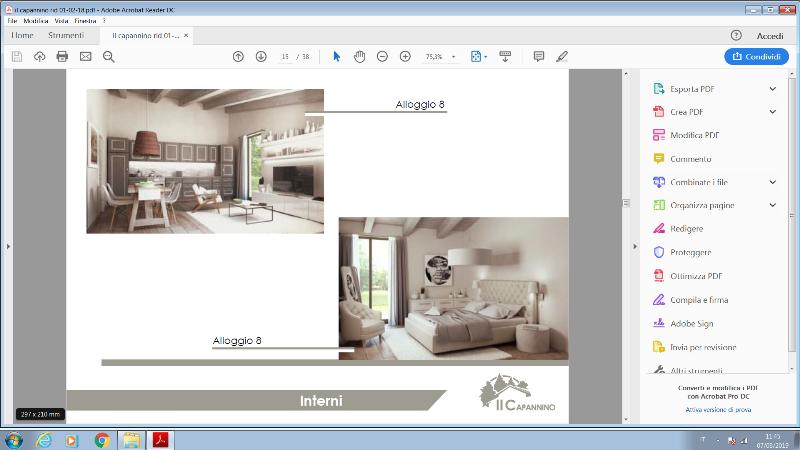Click the Condividi share button
The width and height of the screenshot is (800, 450).
point(752,57)
